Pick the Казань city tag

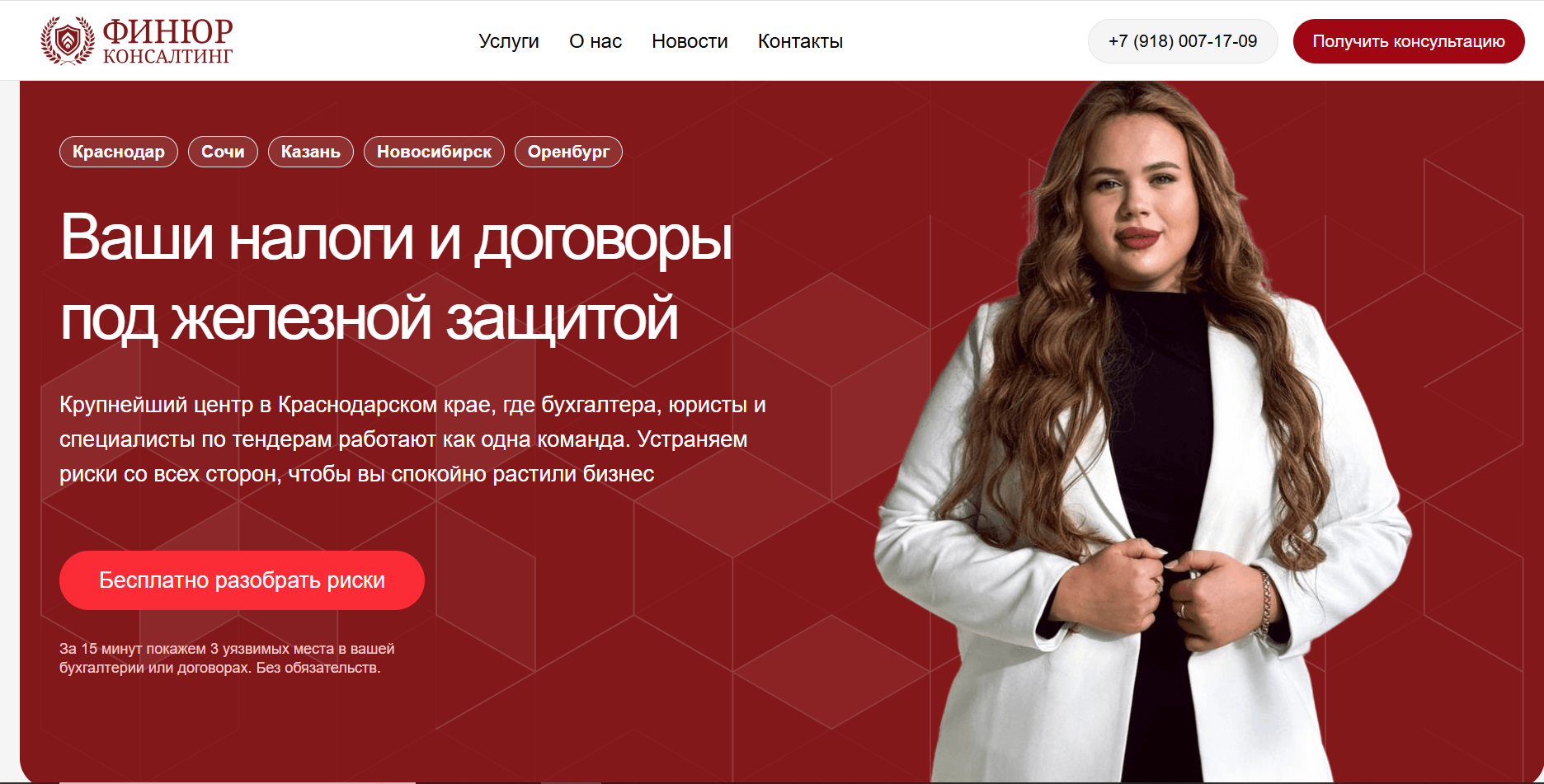[311, 152]
